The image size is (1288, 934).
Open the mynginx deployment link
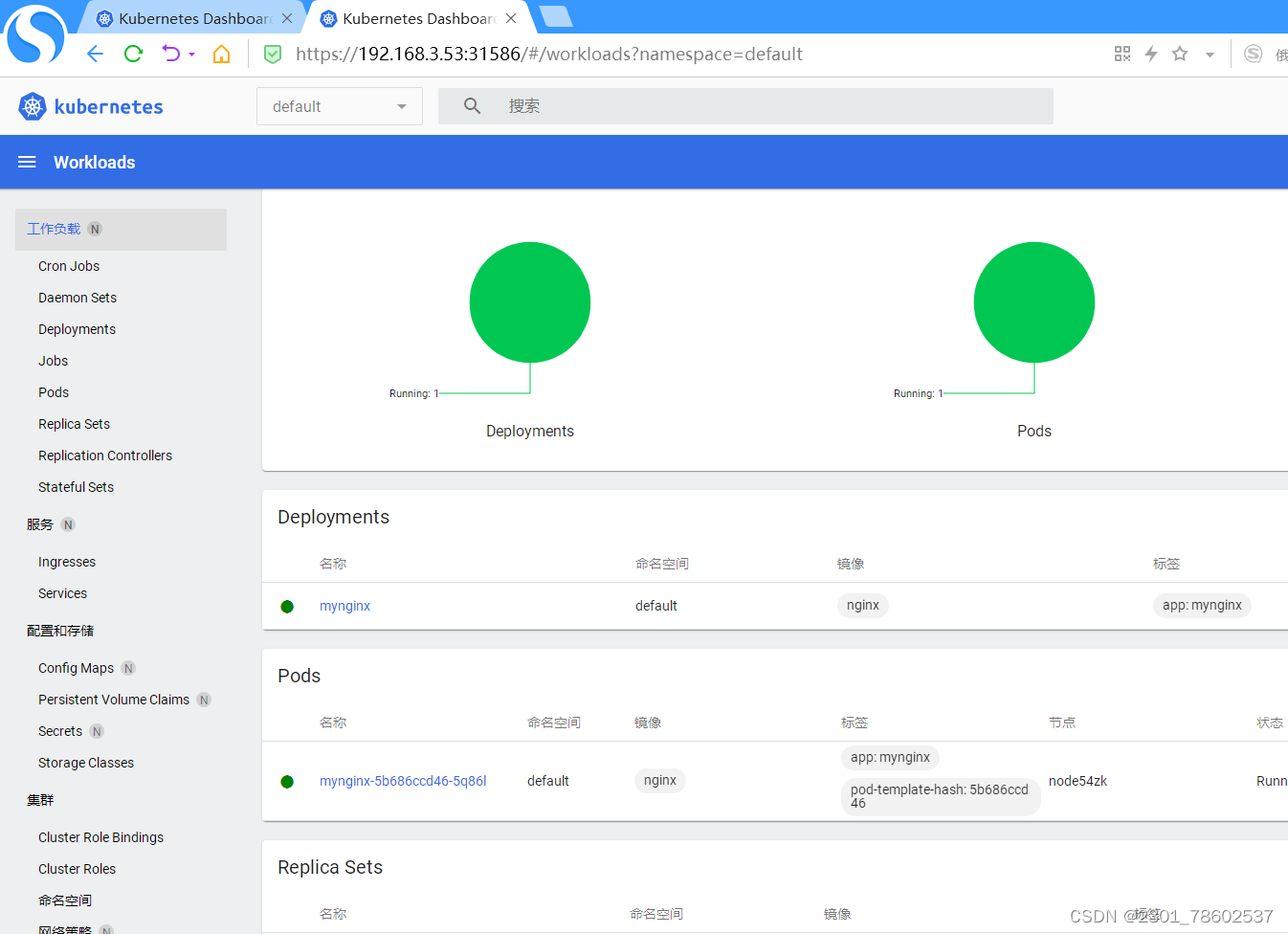tap(344, 606)
